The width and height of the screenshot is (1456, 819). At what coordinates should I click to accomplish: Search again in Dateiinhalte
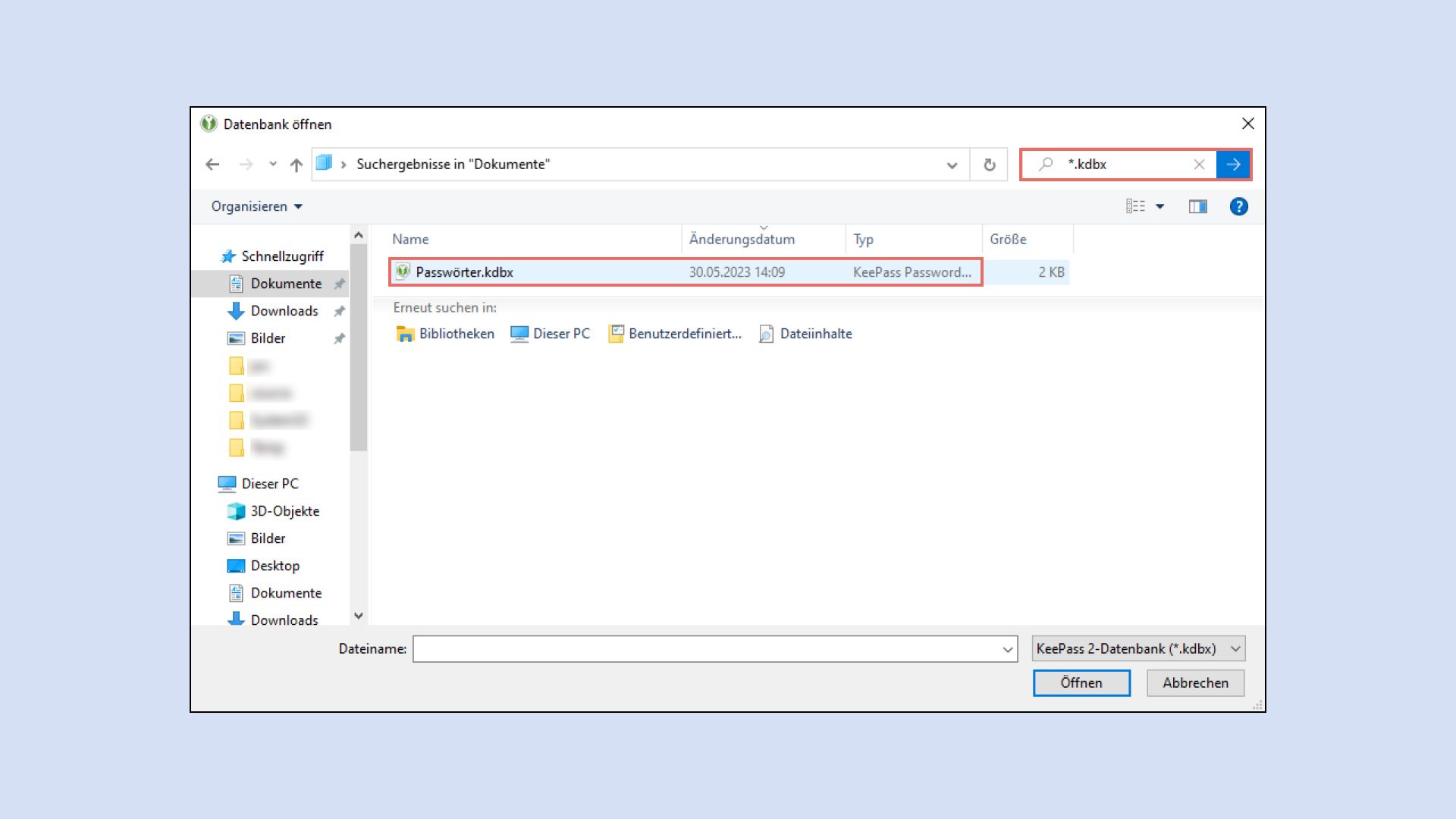click(815, 334)
